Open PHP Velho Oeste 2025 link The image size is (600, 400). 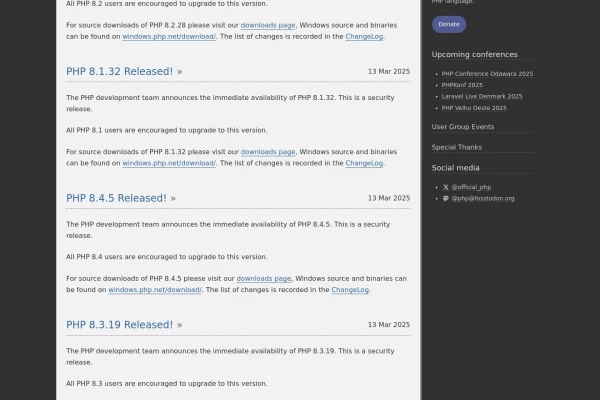click(x=474, y=108)
